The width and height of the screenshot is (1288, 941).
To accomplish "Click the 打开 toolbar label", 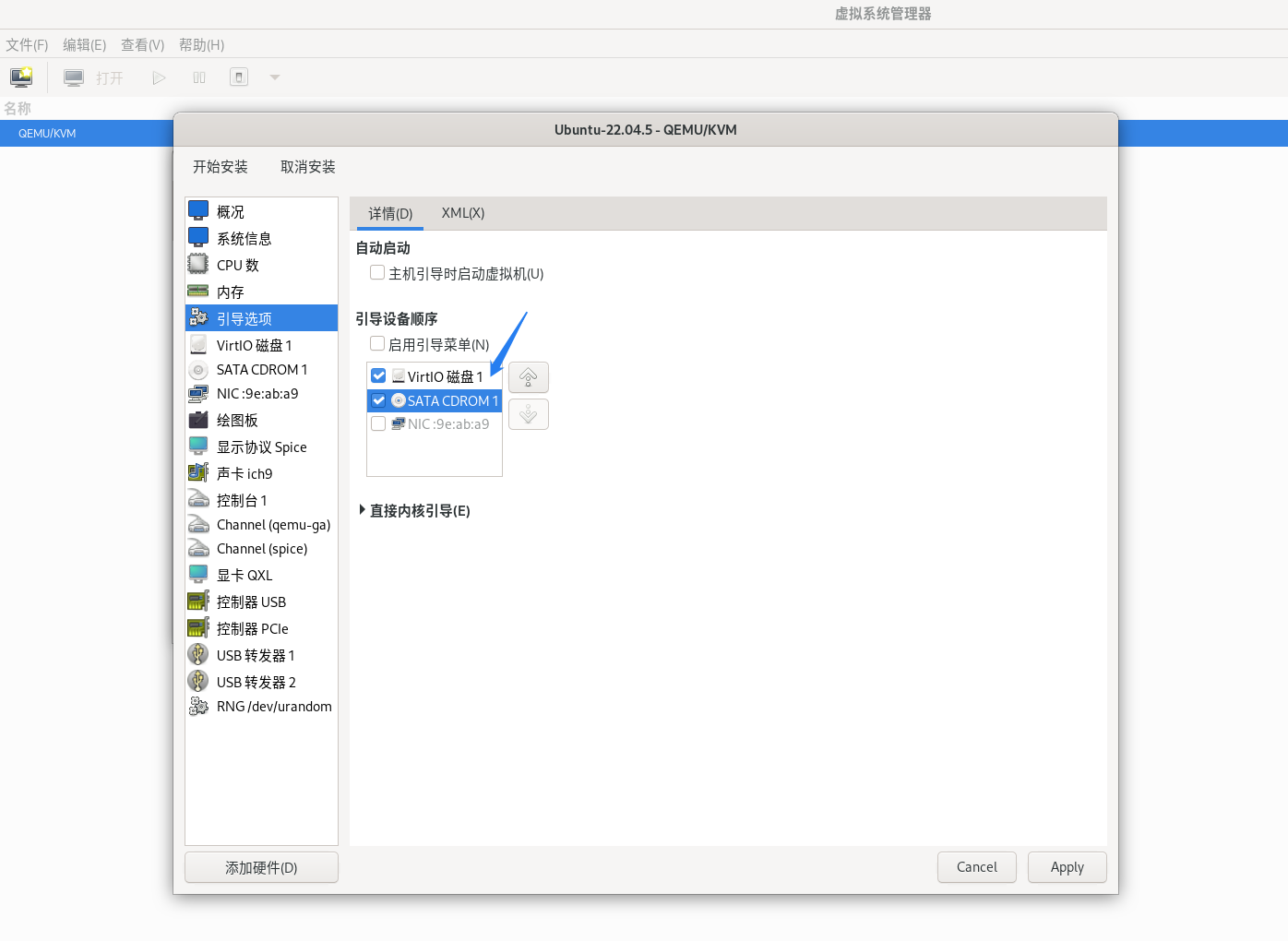I will tap(110, 78).
